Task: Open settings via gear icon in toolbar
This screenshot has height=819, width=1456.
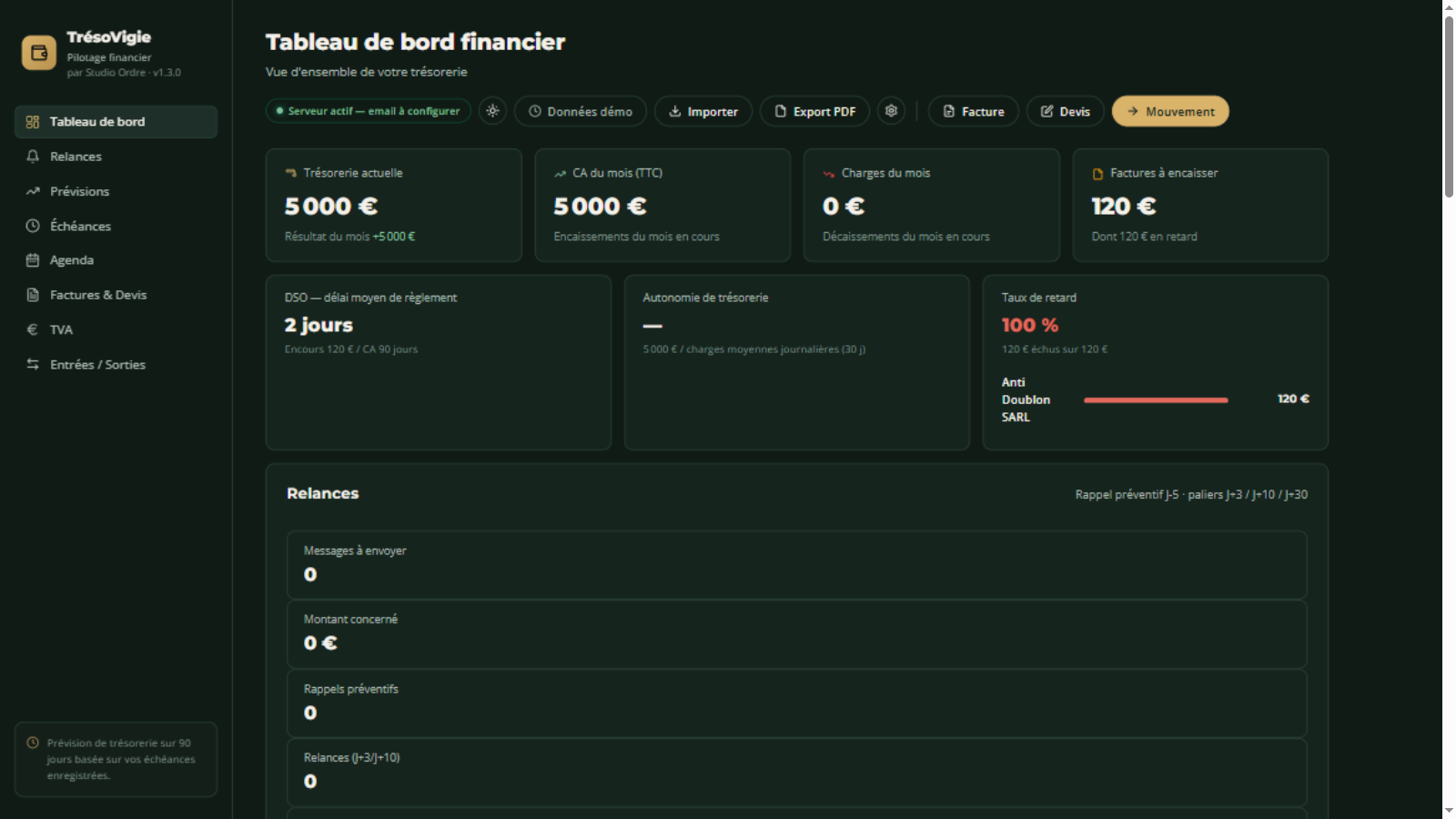Action: coord(892,111)
